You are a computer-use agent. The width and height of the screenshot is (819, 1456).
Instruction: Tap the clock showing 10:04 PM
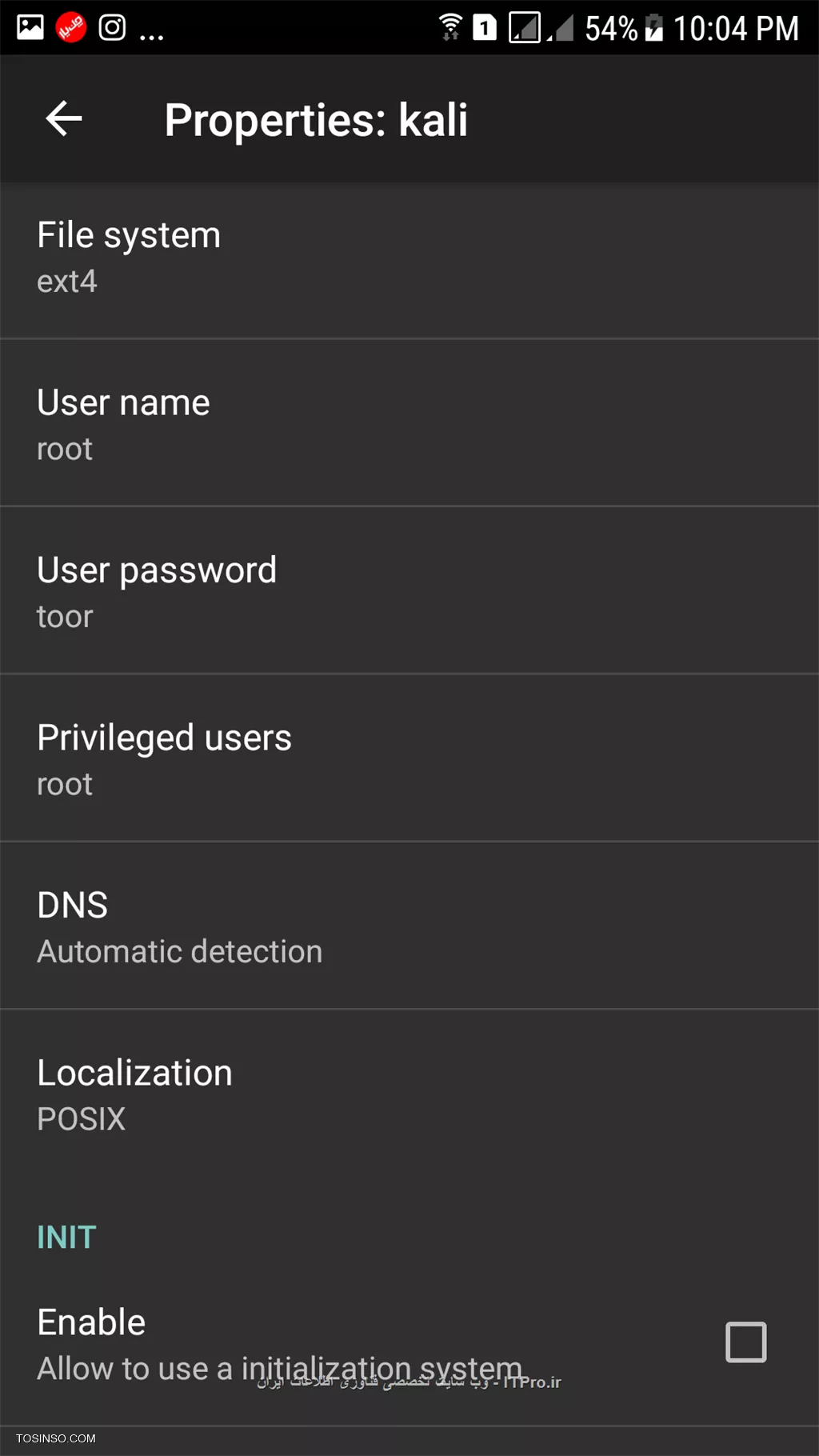(736, 29)
